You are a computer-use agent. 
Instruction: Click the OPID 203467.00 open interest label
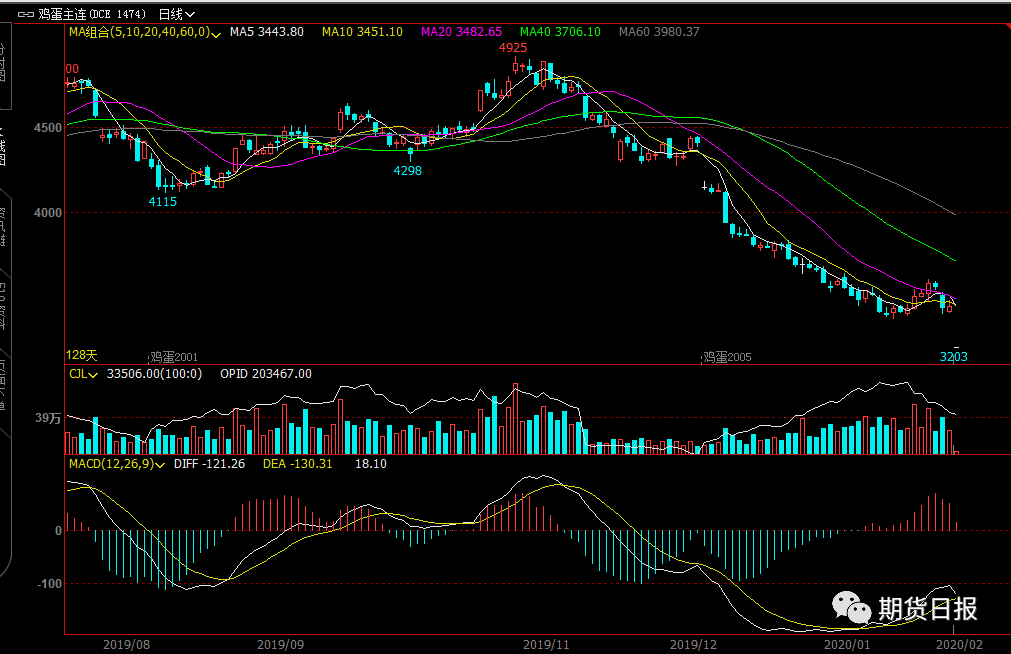click(265, 374)
